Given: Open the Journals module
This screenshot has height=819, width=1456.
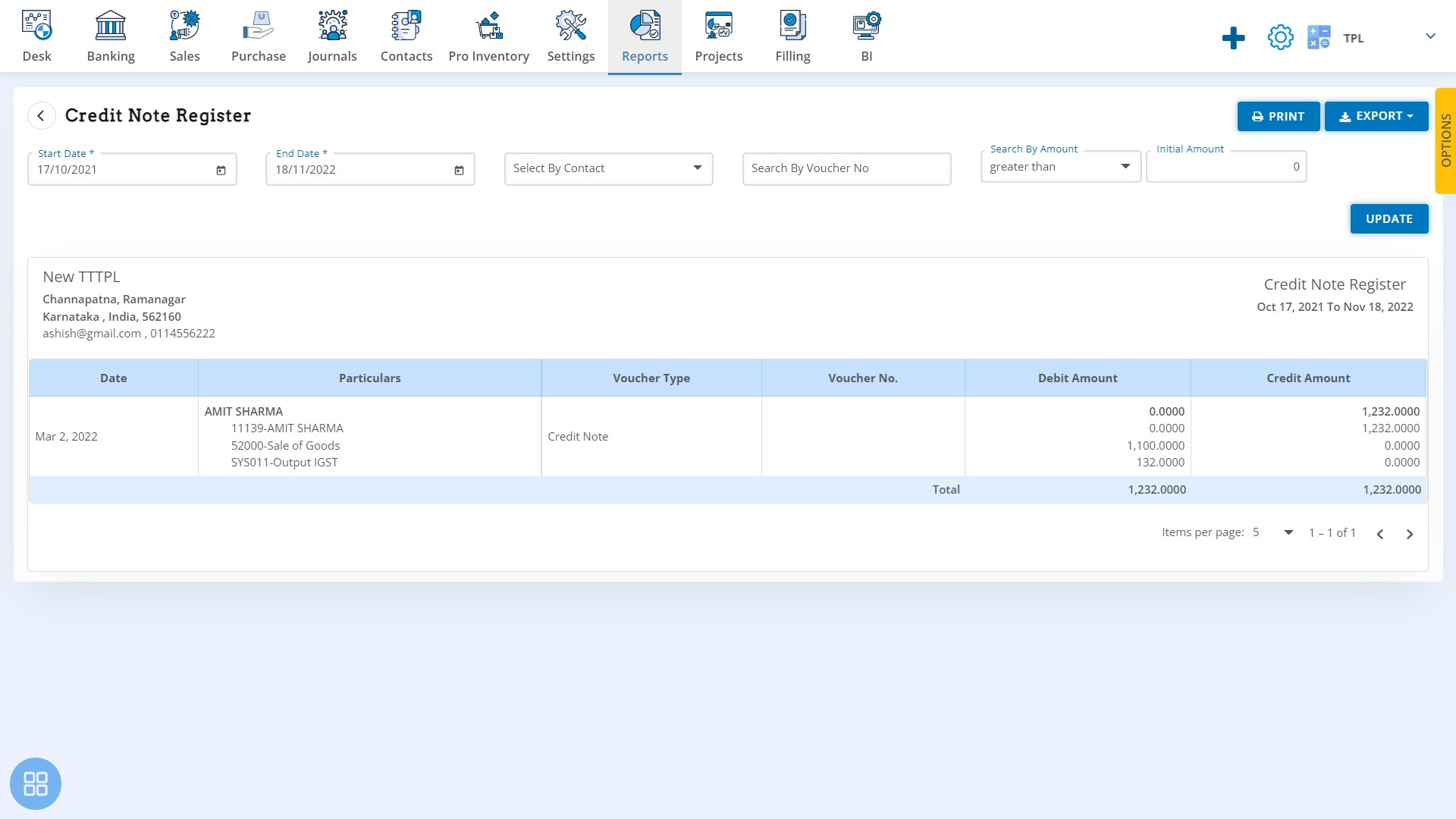Looking at the screenshot, I should (332, 36).
